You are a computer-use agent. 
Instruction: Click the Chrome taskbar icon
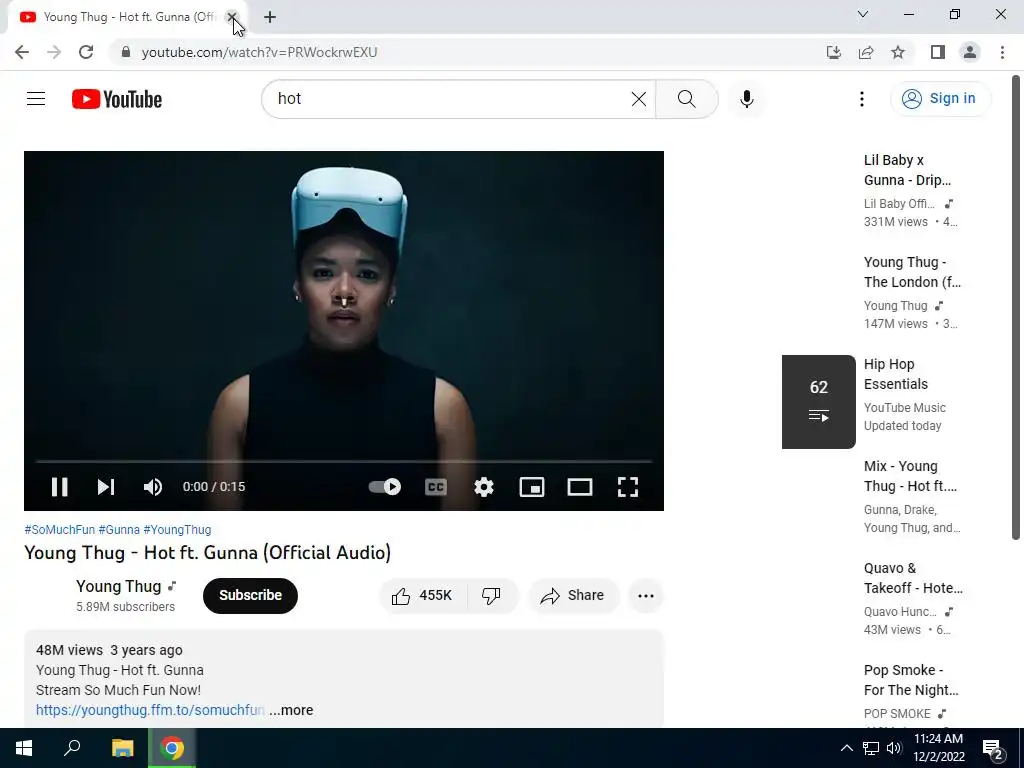click(172, 748)
